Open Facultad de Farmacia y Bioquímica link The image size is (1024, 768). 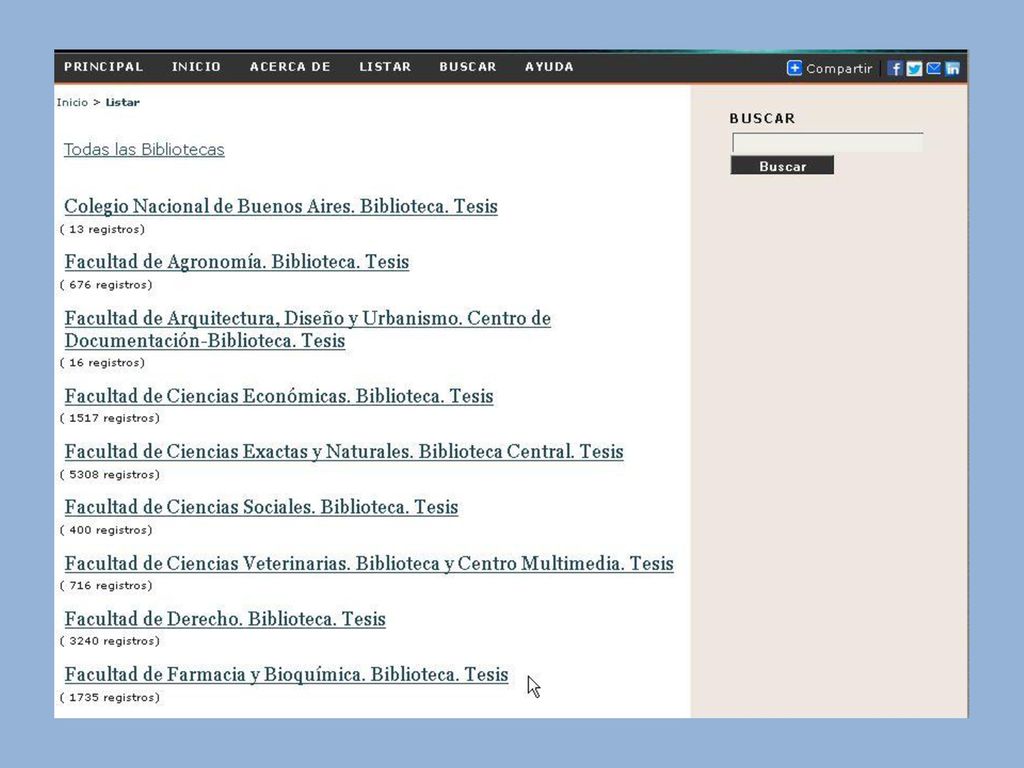coord(286,675)
